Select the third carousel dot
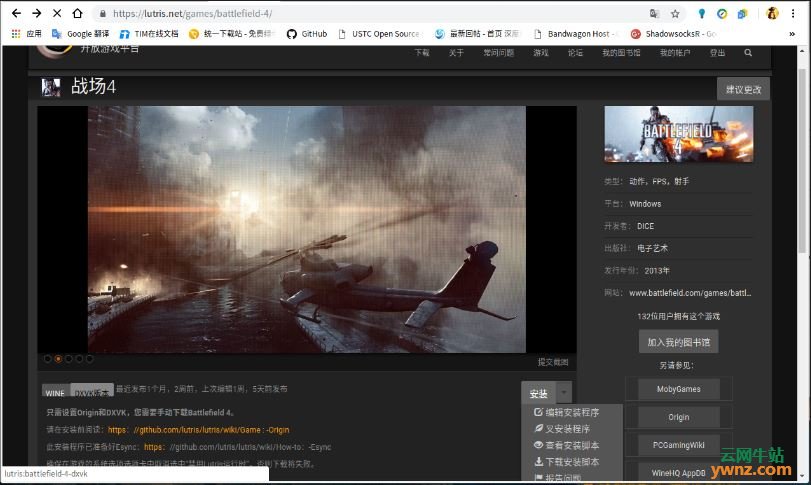The height and width of the screenshot is (485, 811). pyautogui.click(x=69, y=358)
